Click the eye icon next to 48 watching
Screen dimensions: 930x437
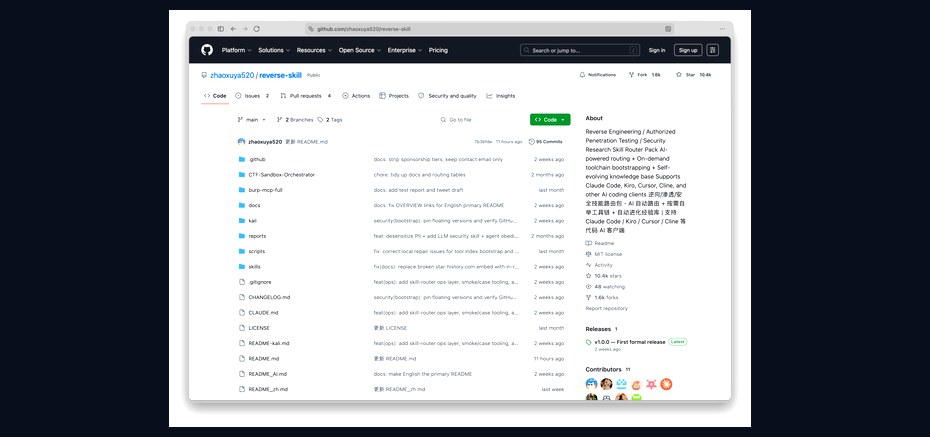coord(588,286)
